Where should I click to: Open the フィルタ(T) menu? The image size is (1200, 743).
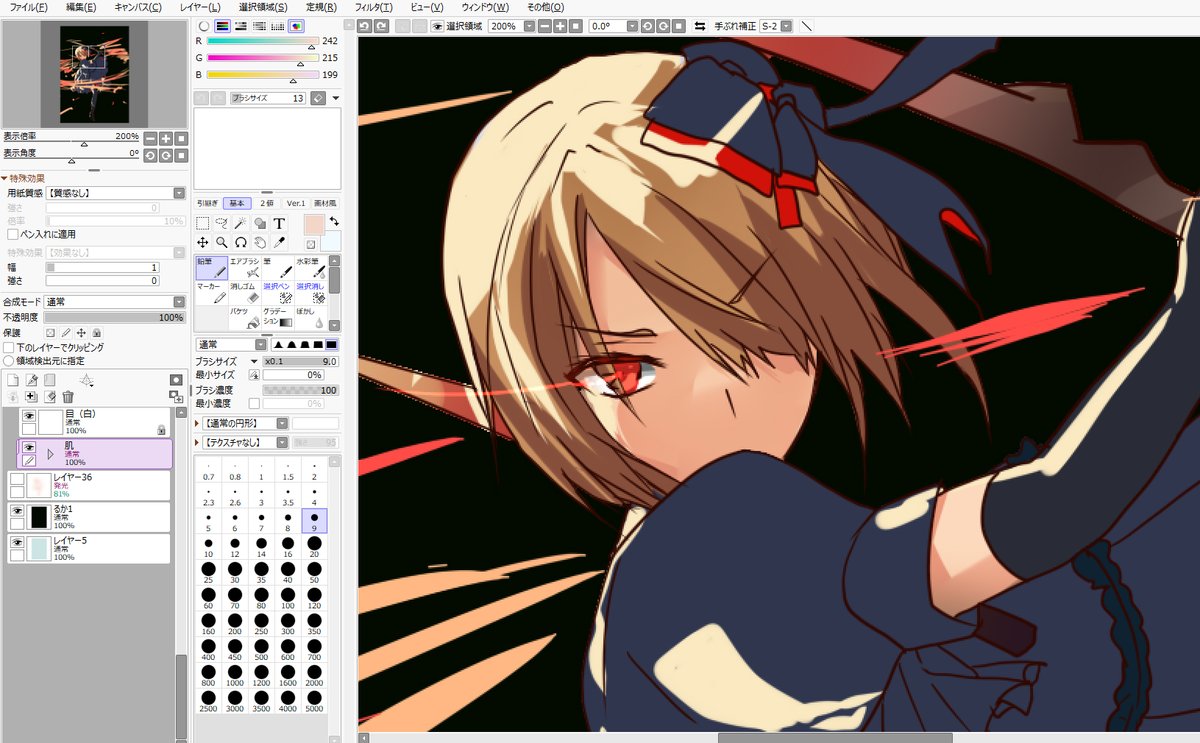pyautogui.click(x=373, y=7)
